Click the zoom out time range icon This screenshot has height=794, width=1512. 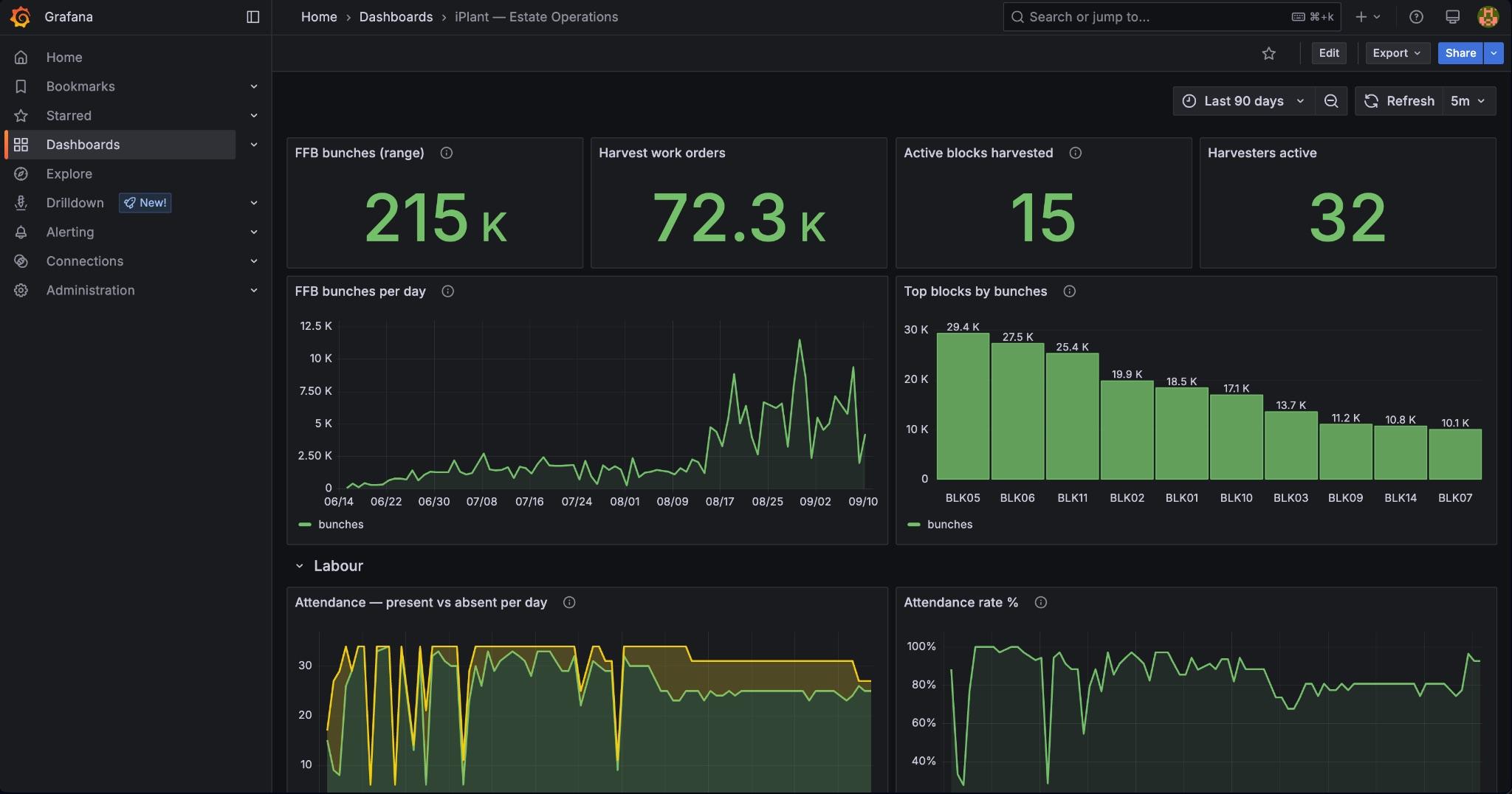coord(1331,101)
